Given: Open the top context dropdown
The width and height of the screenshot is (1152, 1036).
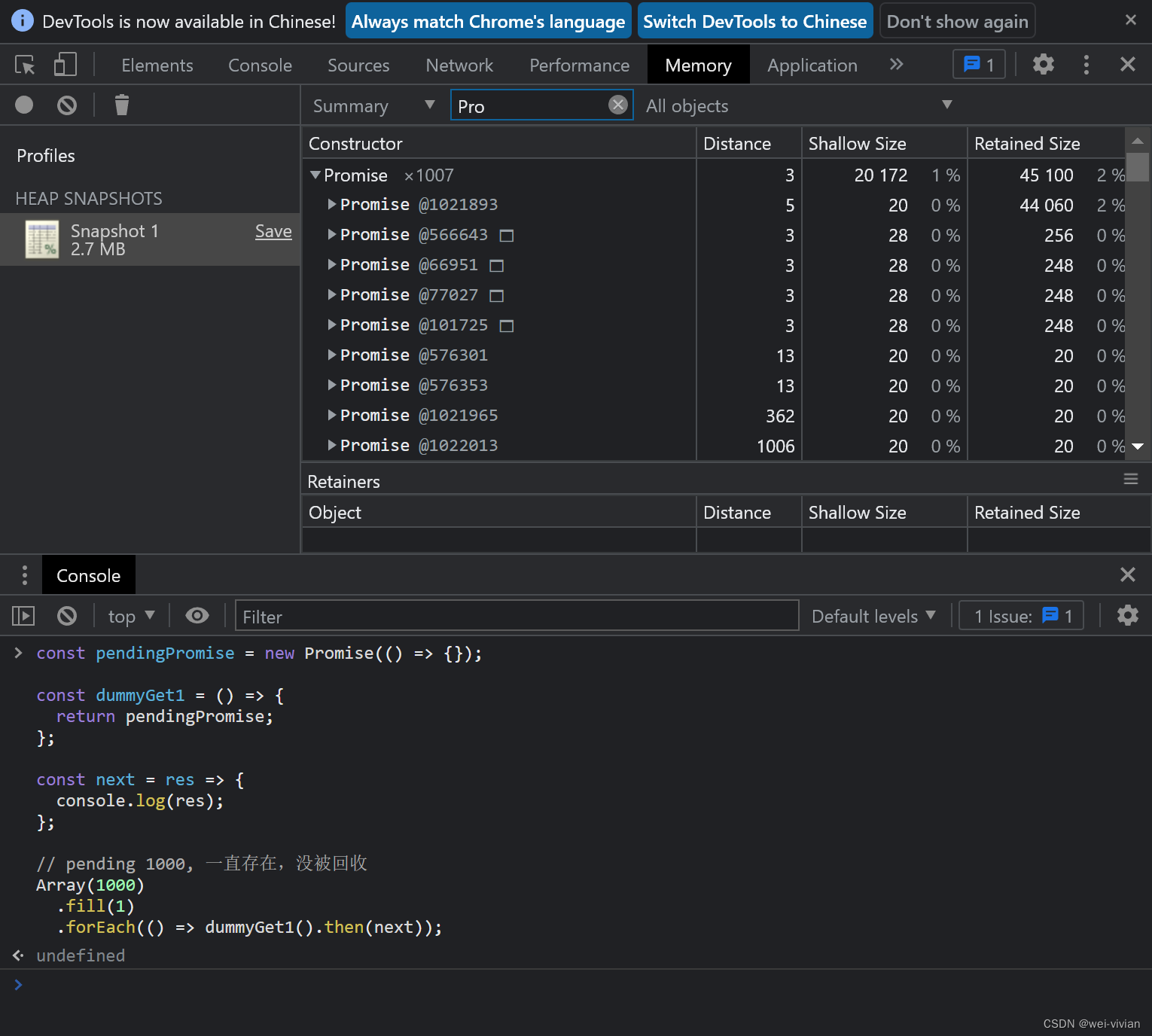Looking at the screenshot, I should (x=131, y=616).
